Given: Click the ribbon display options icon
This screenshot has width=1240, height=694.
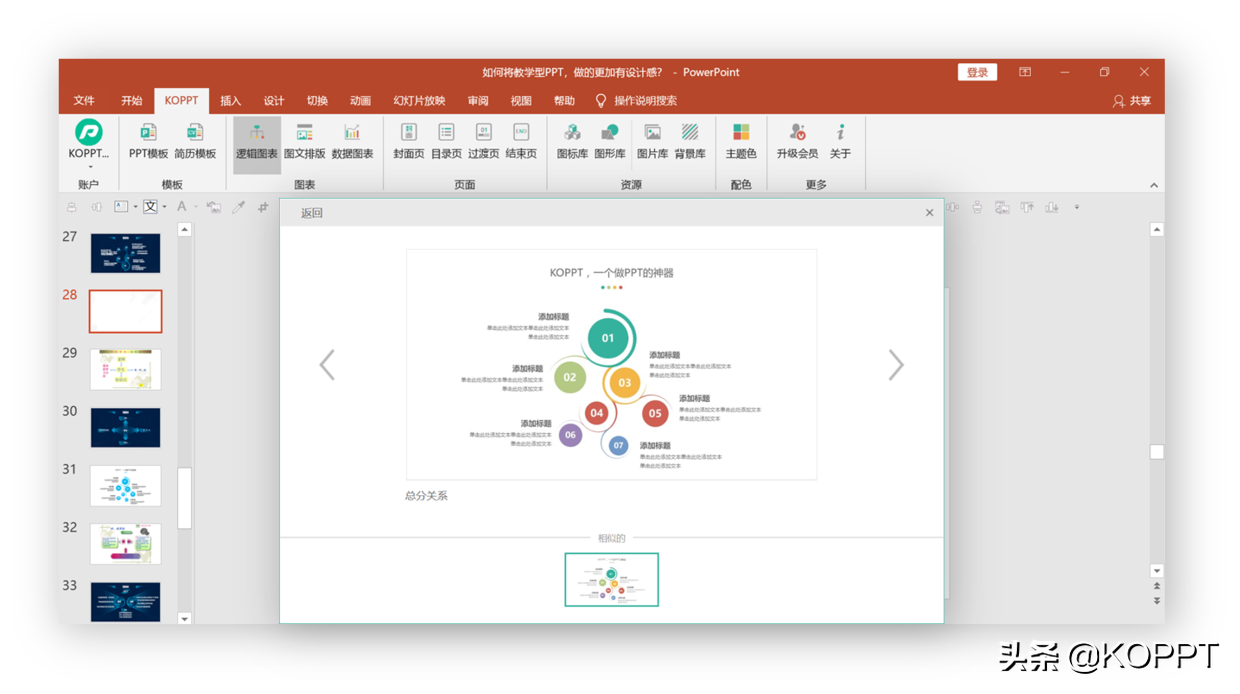Looking at the screenshot, I should pos(1025,72).
